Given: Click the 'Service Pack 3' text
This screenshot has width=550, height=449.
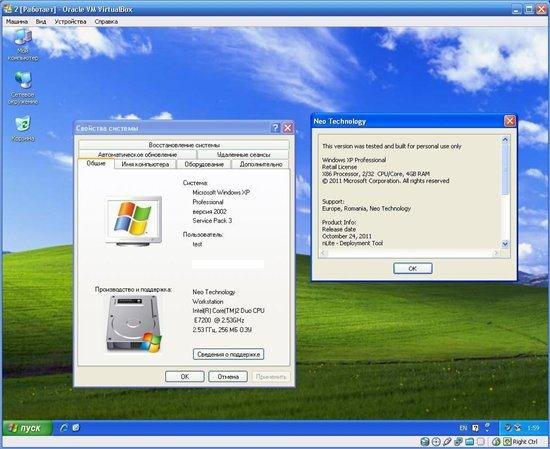Looking at the screenshot, I should tap(212, 221).
